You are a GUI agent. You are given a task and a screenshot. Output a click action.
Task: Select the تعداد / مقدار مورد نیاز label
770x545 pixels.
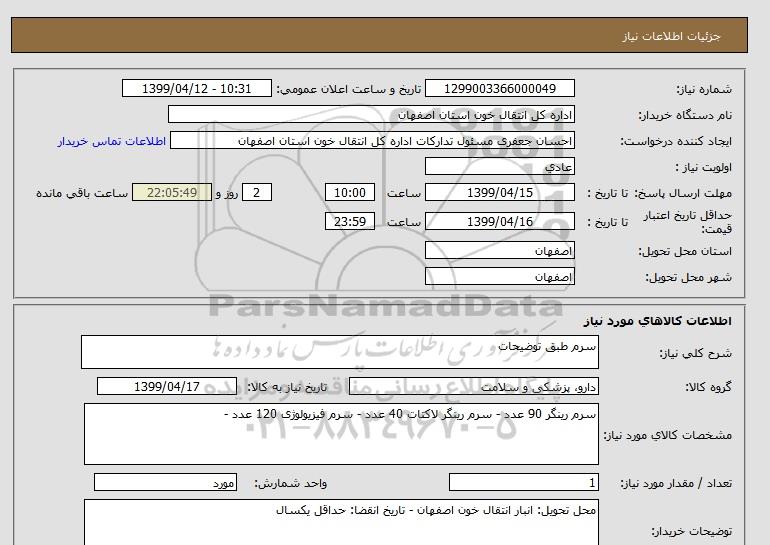pyautogui.click(x=676, y=484)
